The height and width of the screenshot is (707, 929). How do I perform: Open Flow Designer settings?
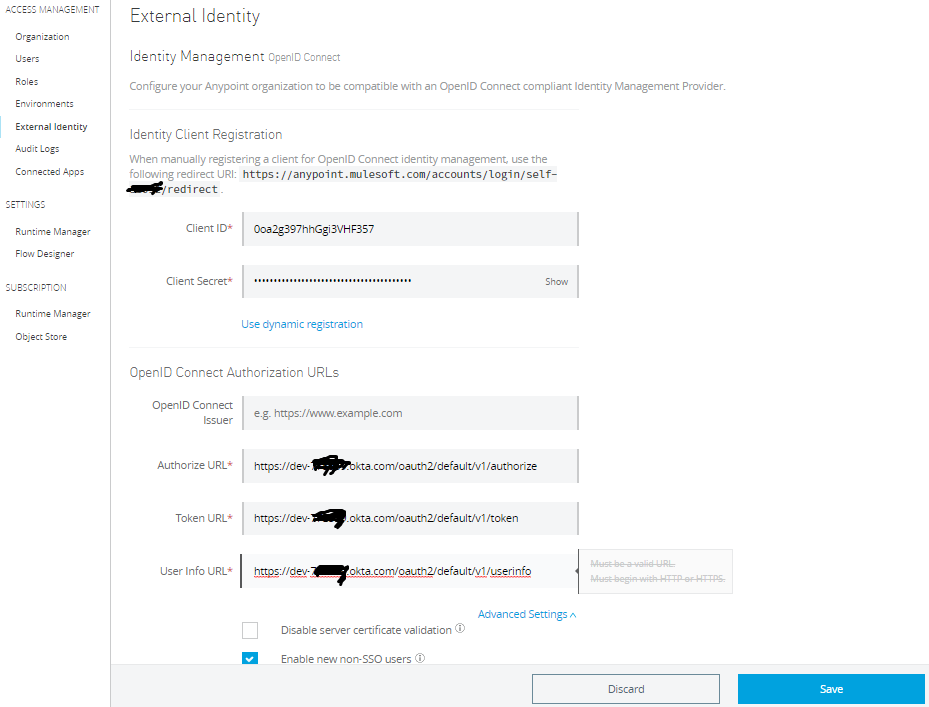point(45,254)
